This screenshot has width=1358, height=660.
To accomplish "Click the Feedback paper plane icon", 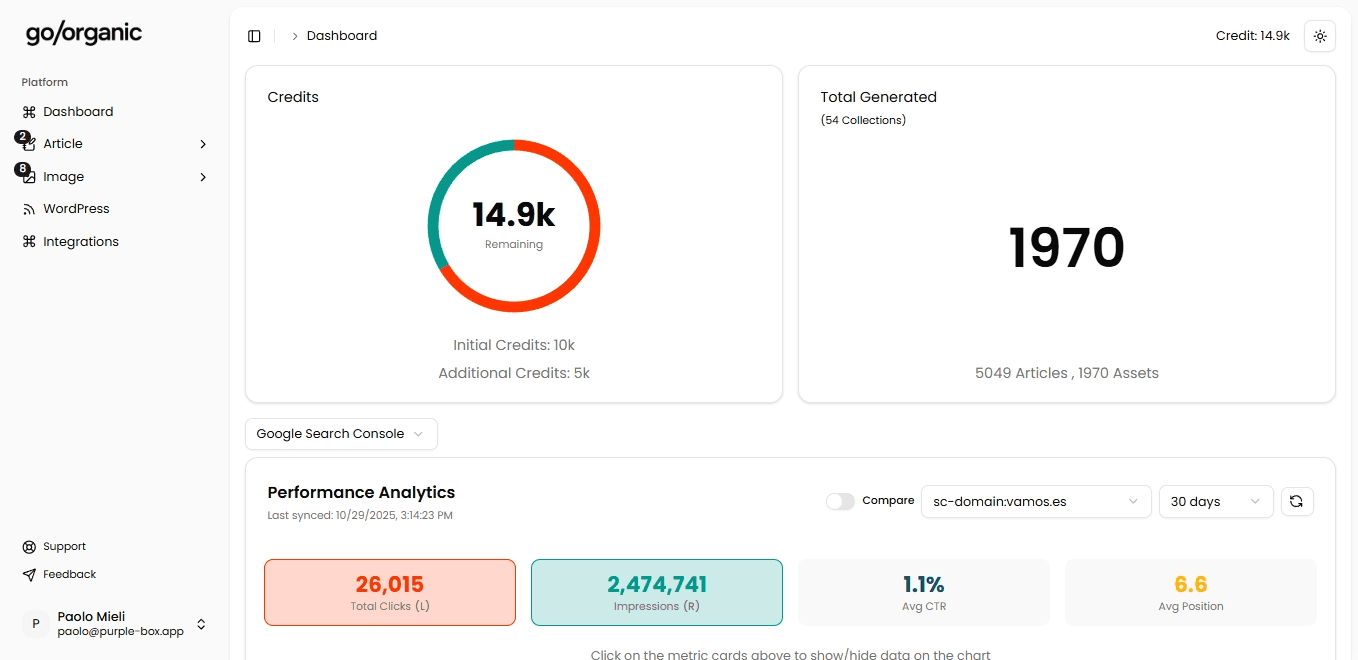I will (29, 575).
